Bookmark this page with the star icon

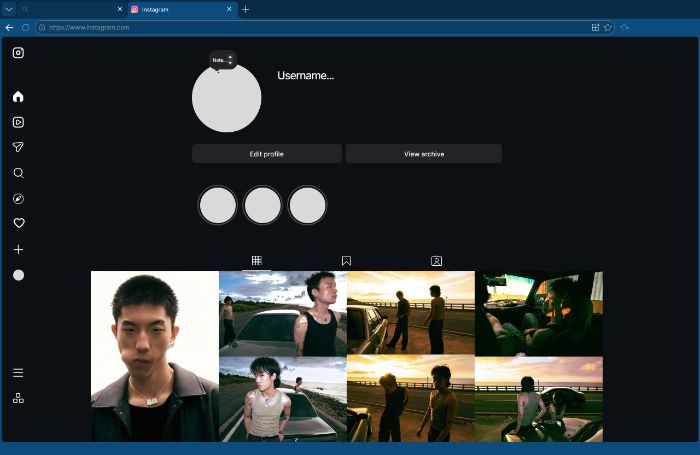tap(608, 28)
